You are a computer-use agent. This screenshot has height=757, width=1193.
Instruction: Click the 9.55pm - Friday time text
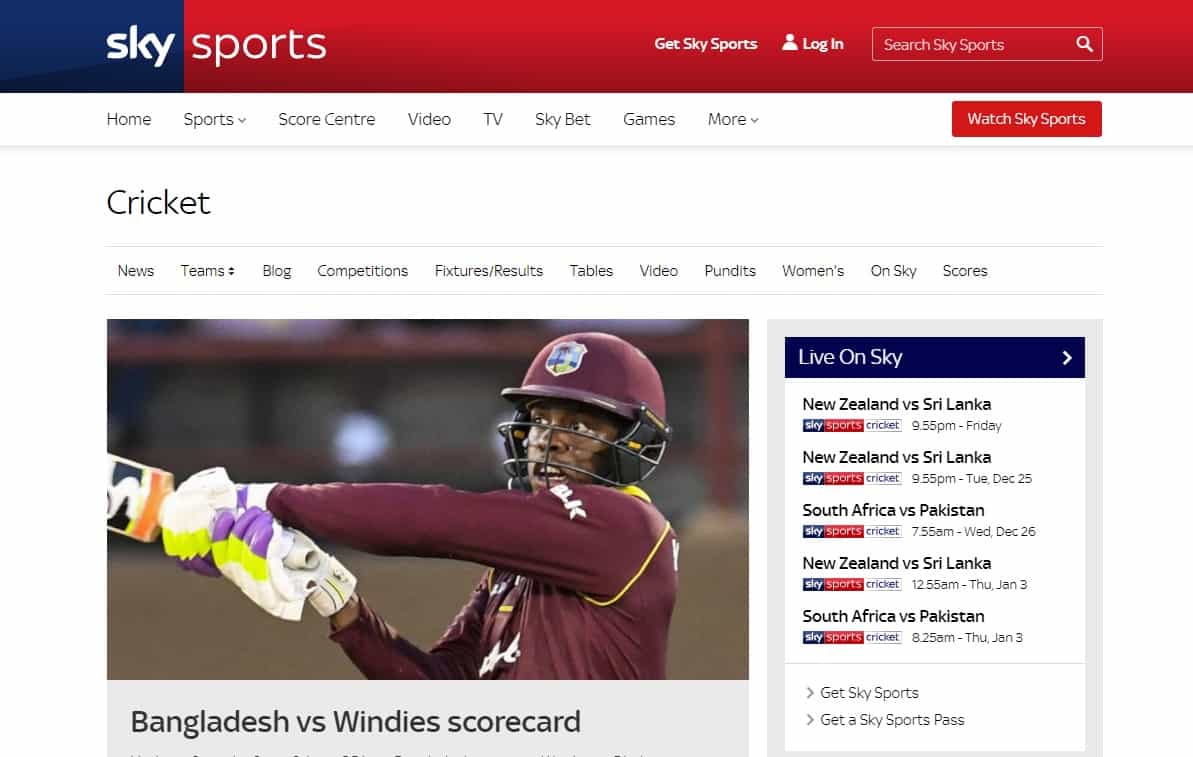(956, 425)
